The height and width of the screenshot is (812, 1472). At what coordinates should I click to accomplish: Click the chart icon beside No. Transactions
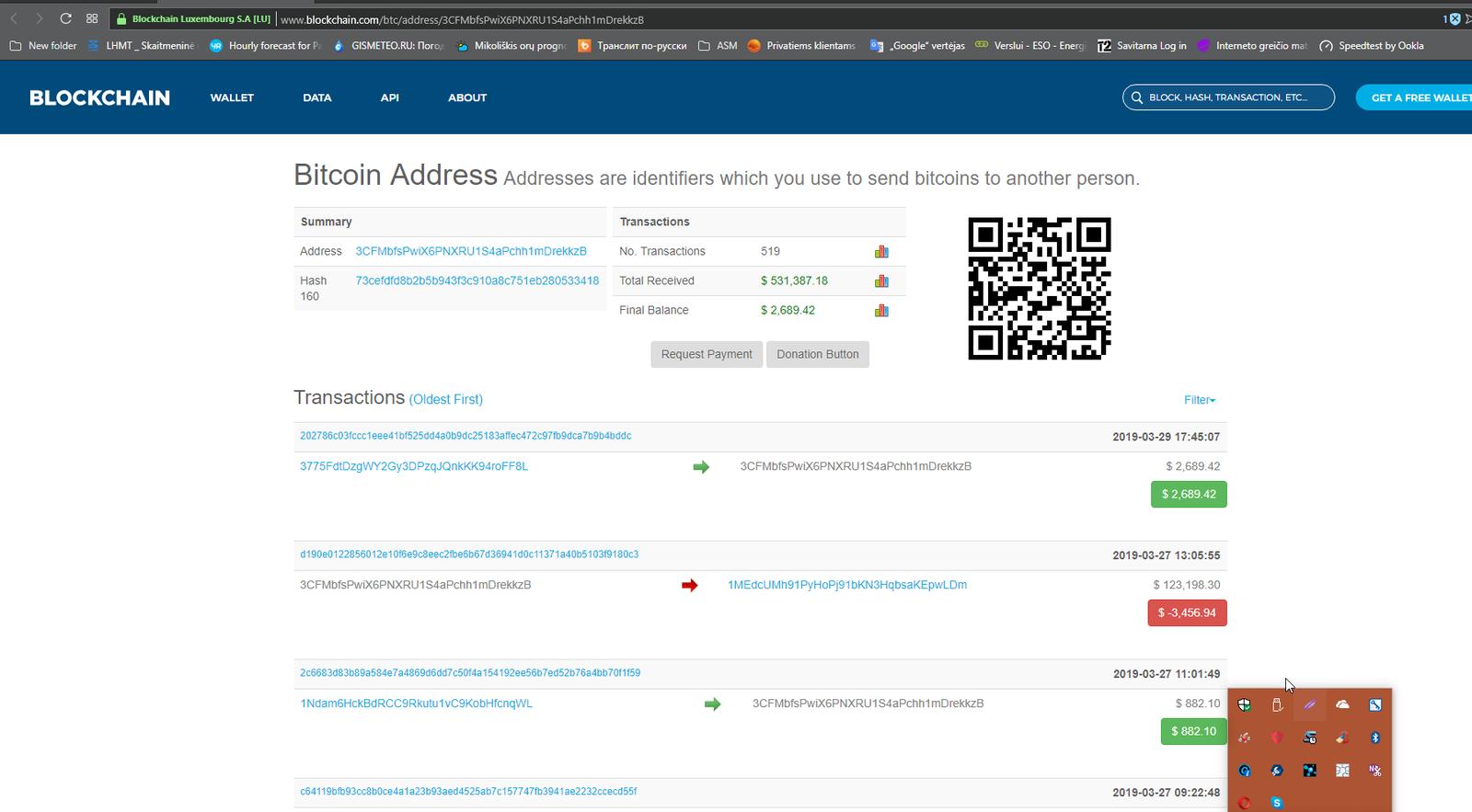click(881, 252)
